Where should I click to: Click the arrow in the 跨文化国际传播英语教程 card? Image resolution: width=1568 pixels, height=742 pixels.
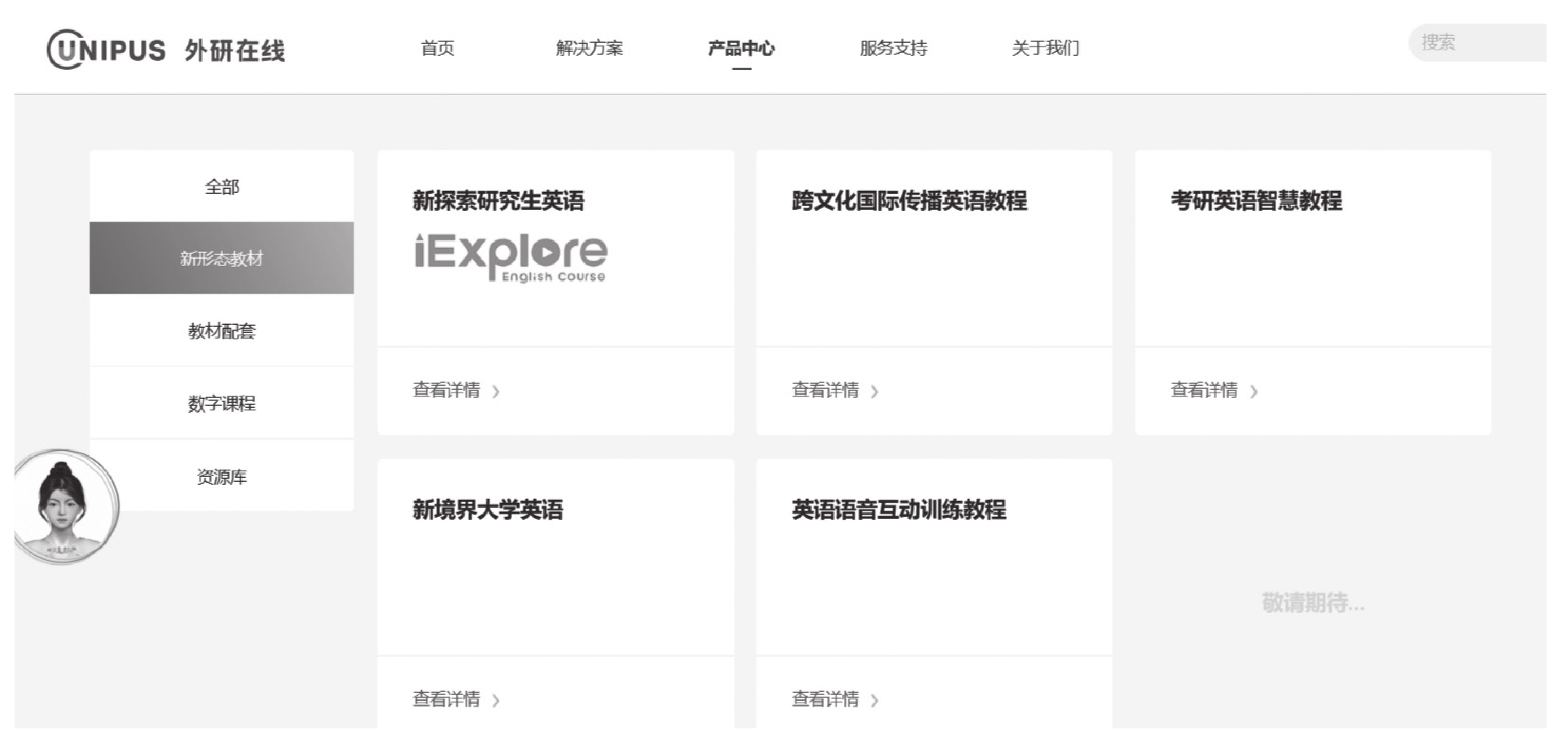click(875, 391)
